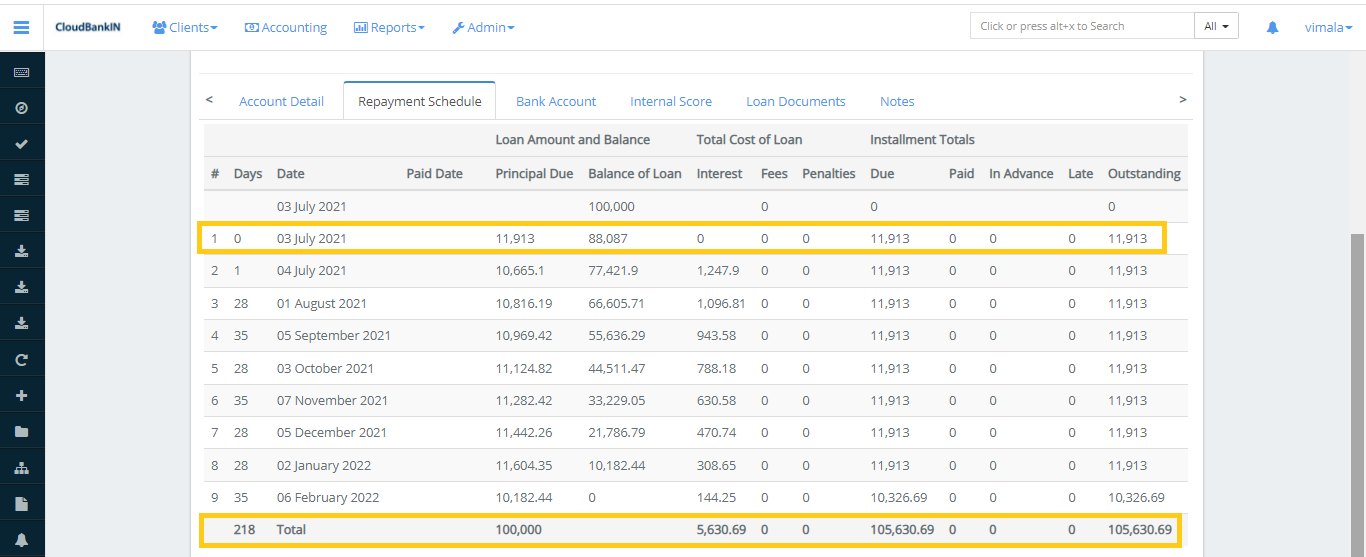Viewport: 1366px width, 557px height.
Task: Open the vimala user menu
Action: tap(1327, 27)
